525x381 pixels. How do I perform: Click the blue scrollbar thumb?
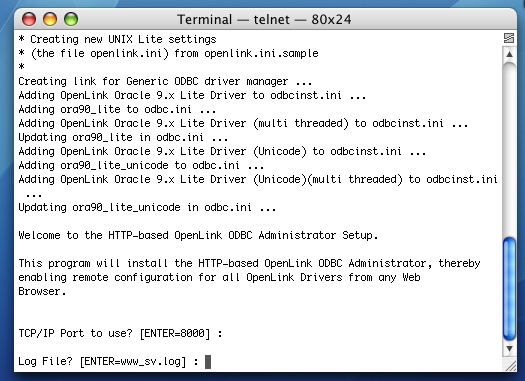509,289
